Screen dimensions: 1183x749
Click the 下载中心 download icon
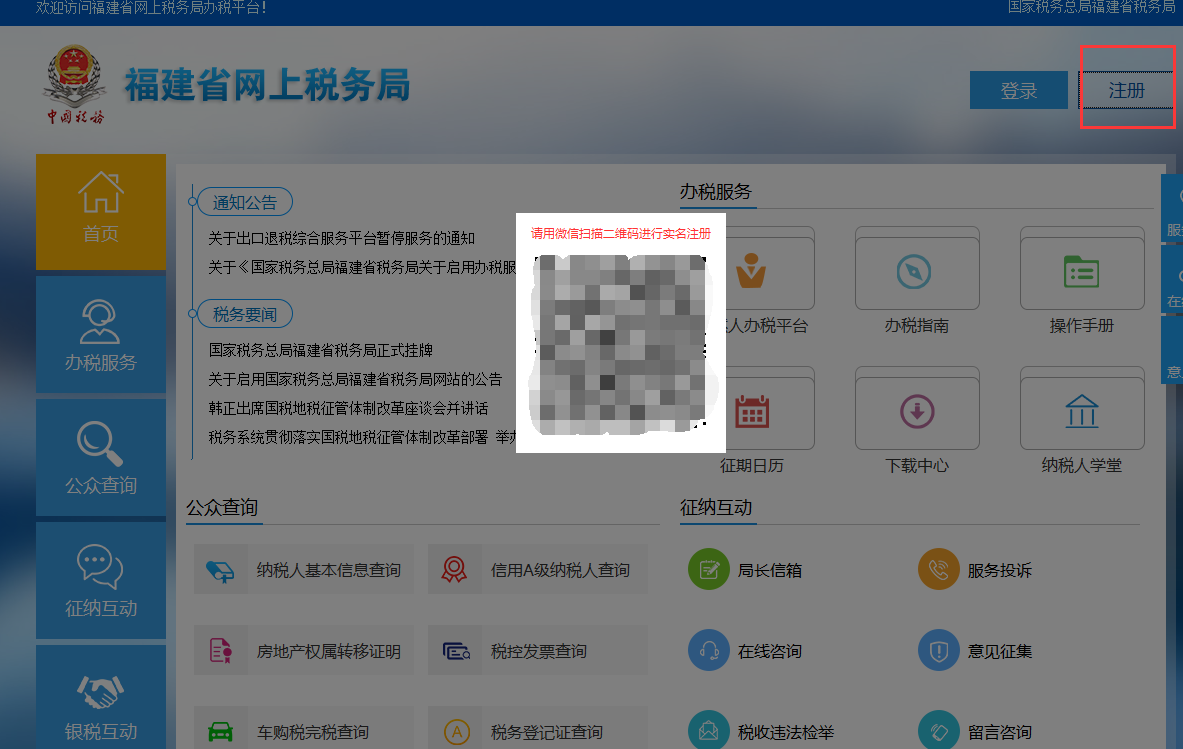(917, 412)
